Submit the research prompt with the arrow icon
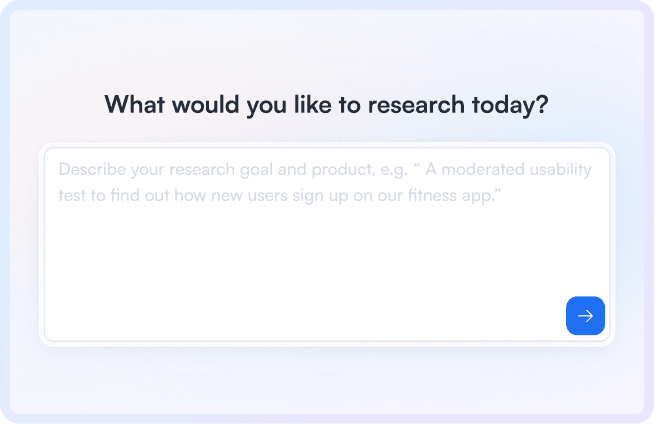This screenshot has height=424, width=655. point(585,315)
